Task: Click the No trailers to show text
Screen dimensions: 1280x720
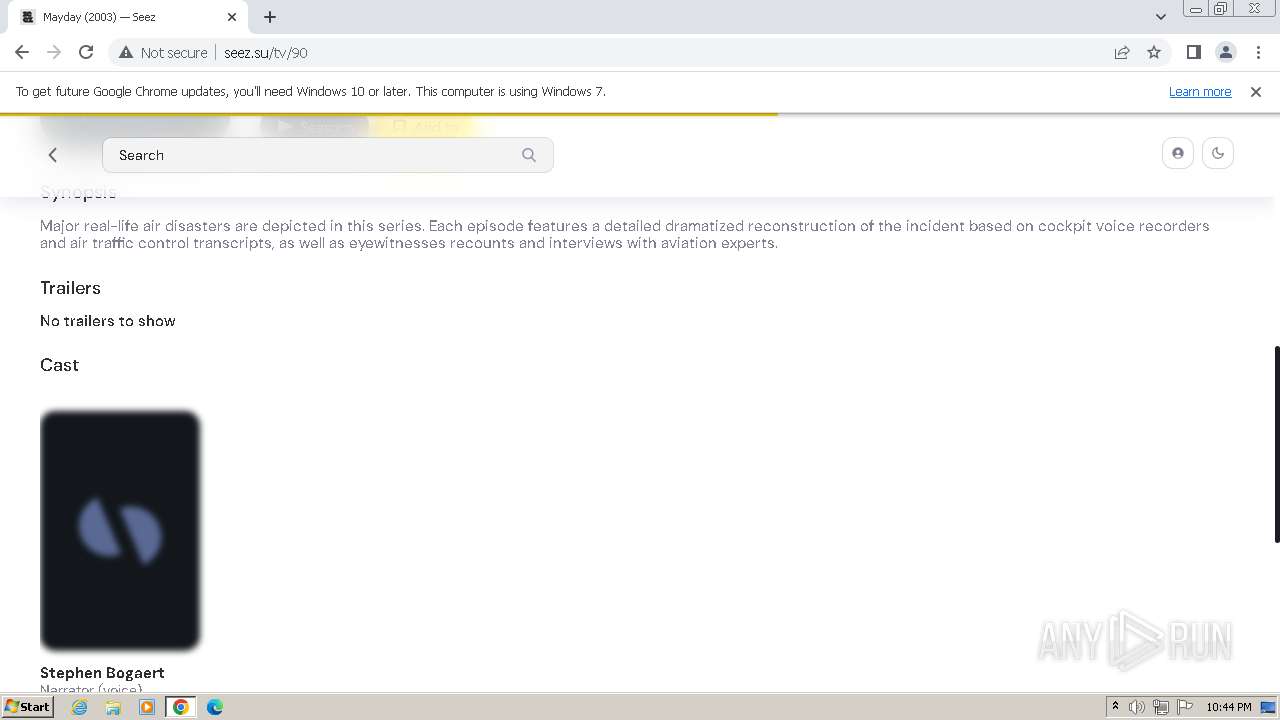Action: [108, 321]
